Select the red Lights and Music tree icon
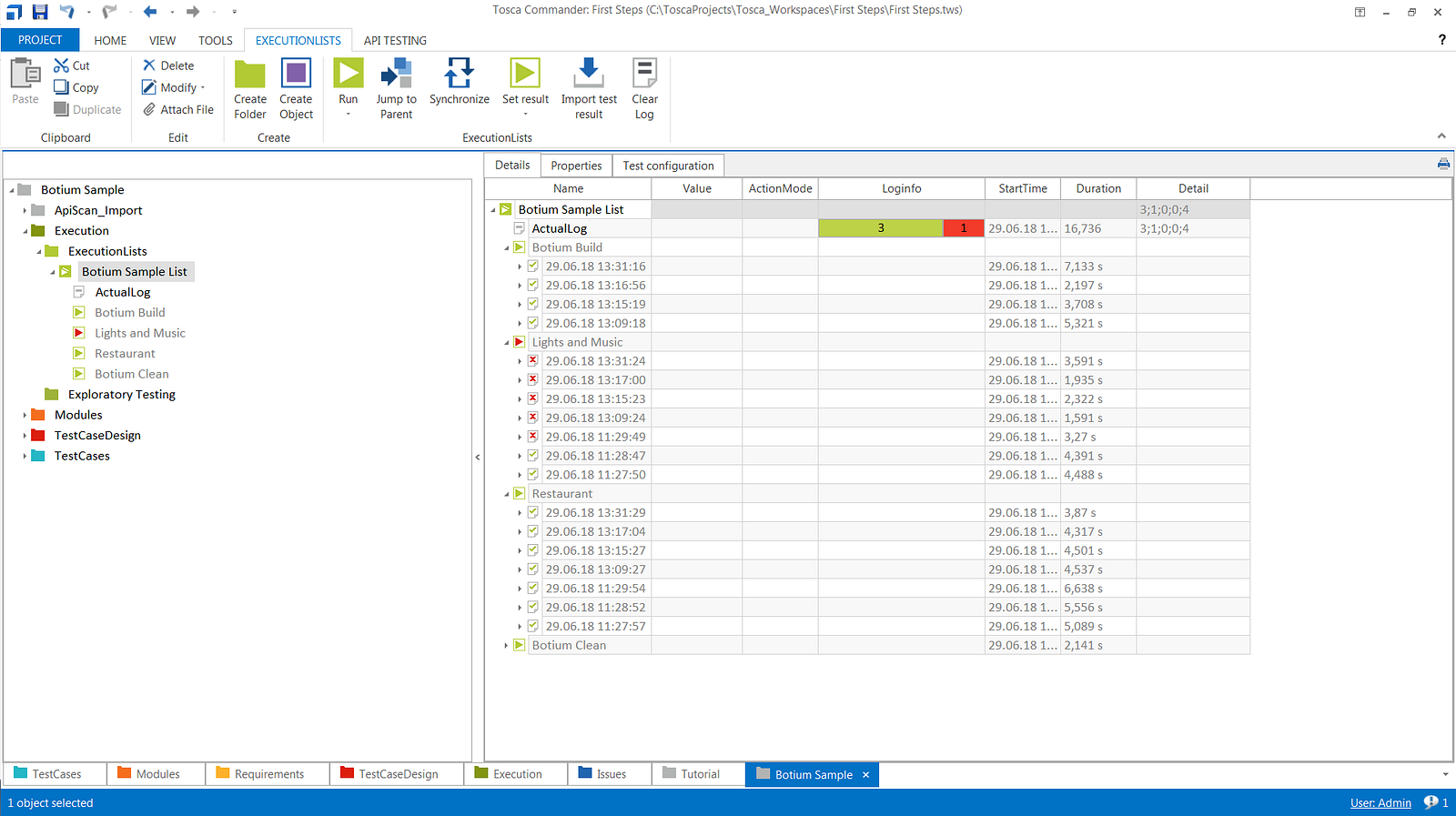This screenshot has width=1456, height=816. 79,333
